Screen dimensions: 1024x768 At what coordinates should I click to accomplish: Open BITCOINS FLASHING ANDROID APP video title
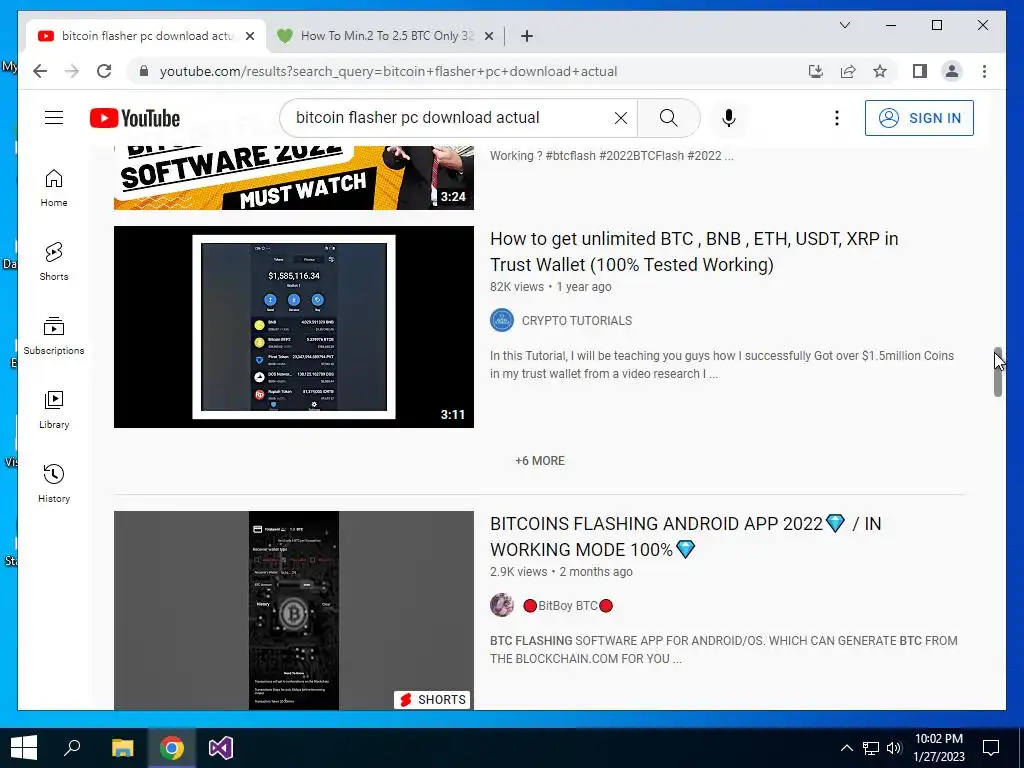685,536
